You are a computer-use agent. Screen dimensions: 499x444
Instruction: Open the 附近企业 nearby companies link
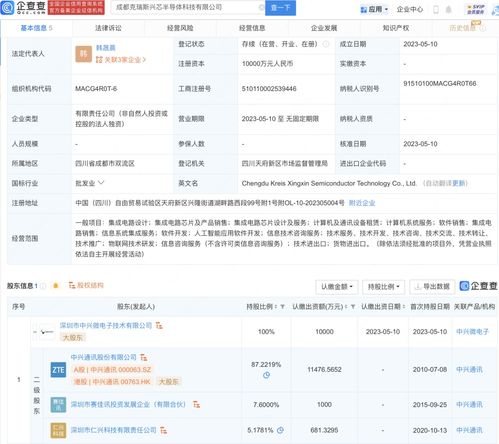click(x=362, y=203)
